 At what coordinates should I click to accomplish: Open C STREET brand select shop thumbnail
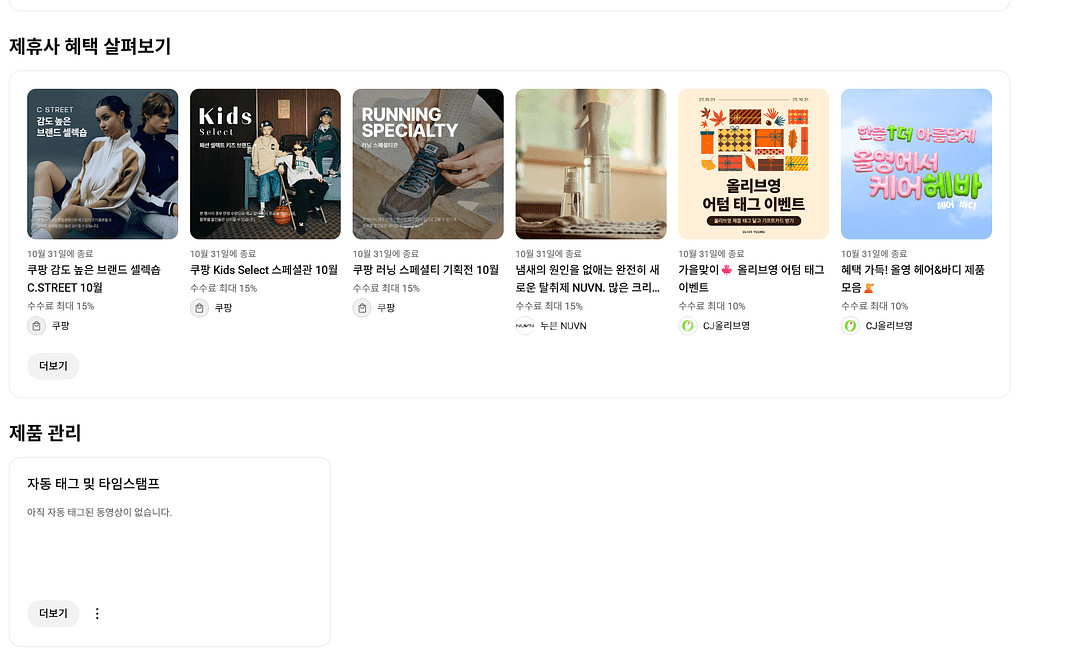103,164
